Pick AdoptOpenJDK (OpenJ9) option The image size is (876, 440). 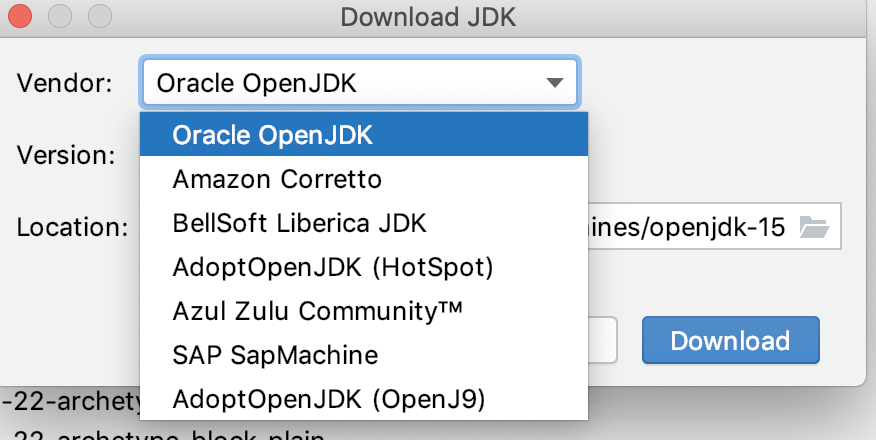tap(364, 399)
